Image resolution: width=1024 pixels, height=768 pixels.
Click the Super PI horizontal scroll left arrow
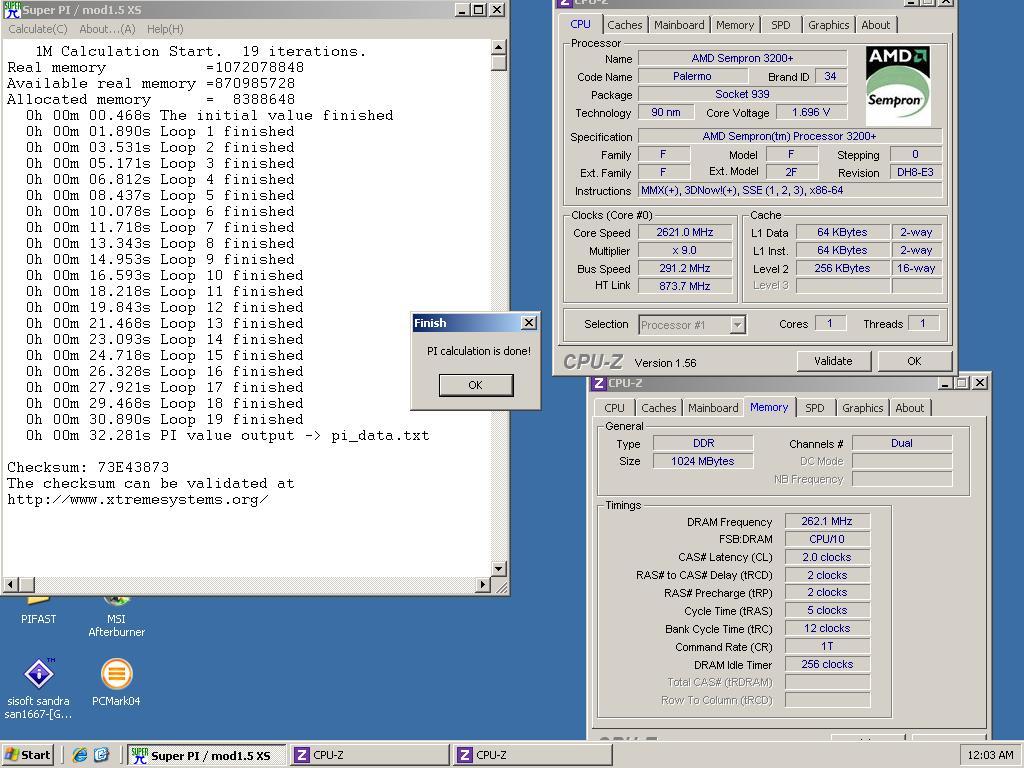[x=10, y=584]
